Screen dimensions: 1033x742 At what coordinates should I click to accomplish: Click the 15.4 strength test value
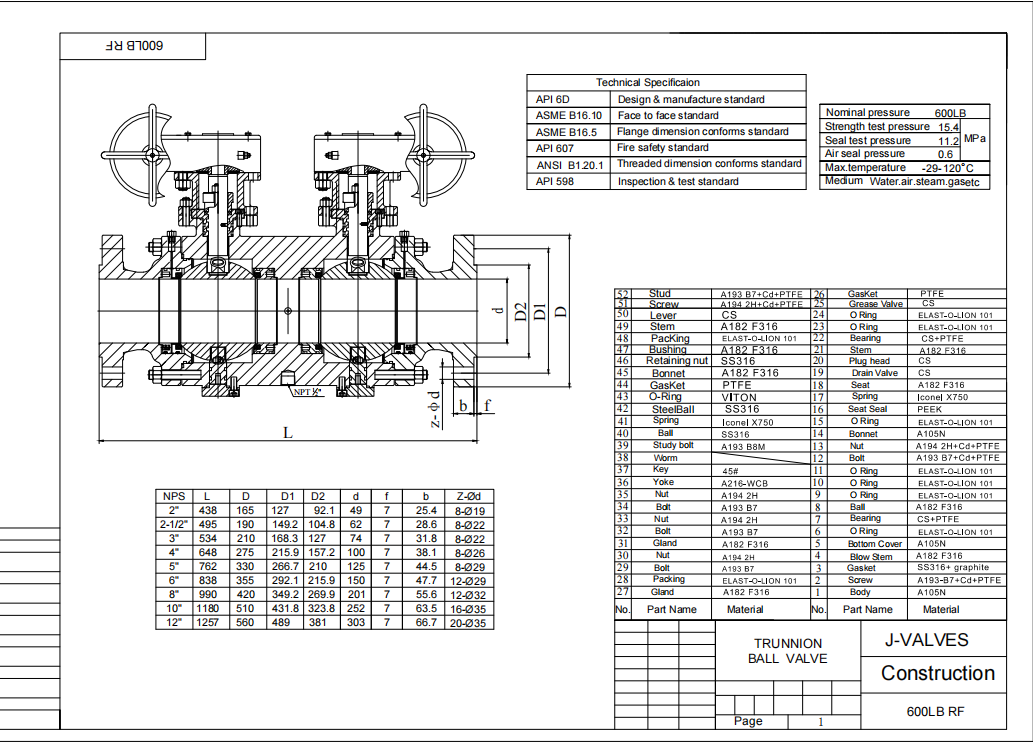pos(948,127)
